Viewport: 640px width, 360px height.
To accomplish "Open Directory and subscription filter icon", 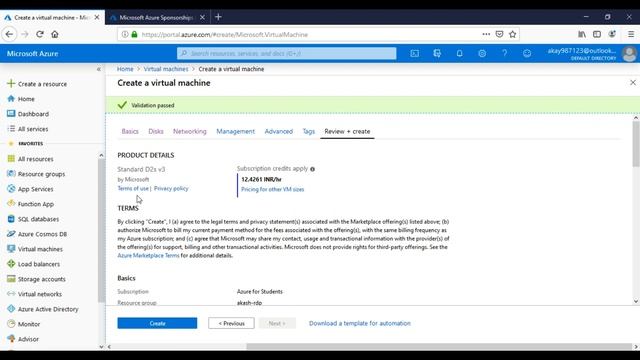I will click(437, 53).
